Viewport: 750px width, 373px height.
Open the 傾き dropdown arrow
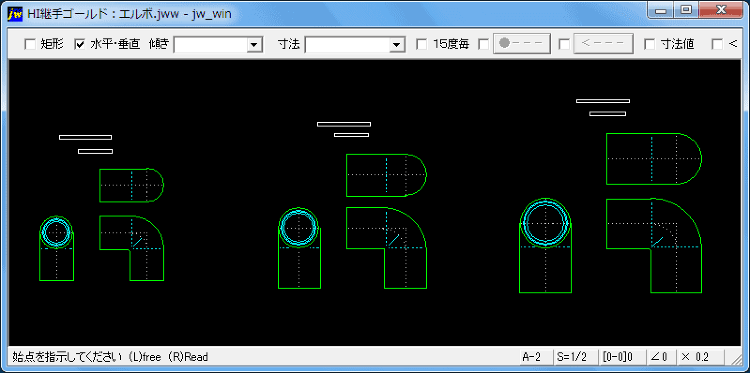[x=254, y=45]
